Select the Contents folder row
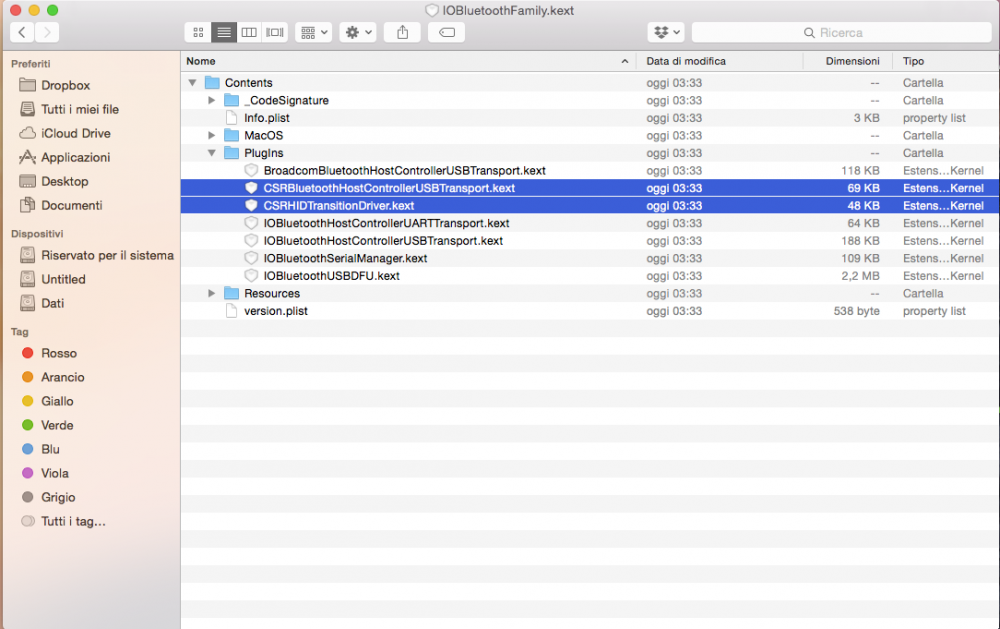The height and width of the screenshot is (629, 1000). pyautogui.click(x=589, y=83)
